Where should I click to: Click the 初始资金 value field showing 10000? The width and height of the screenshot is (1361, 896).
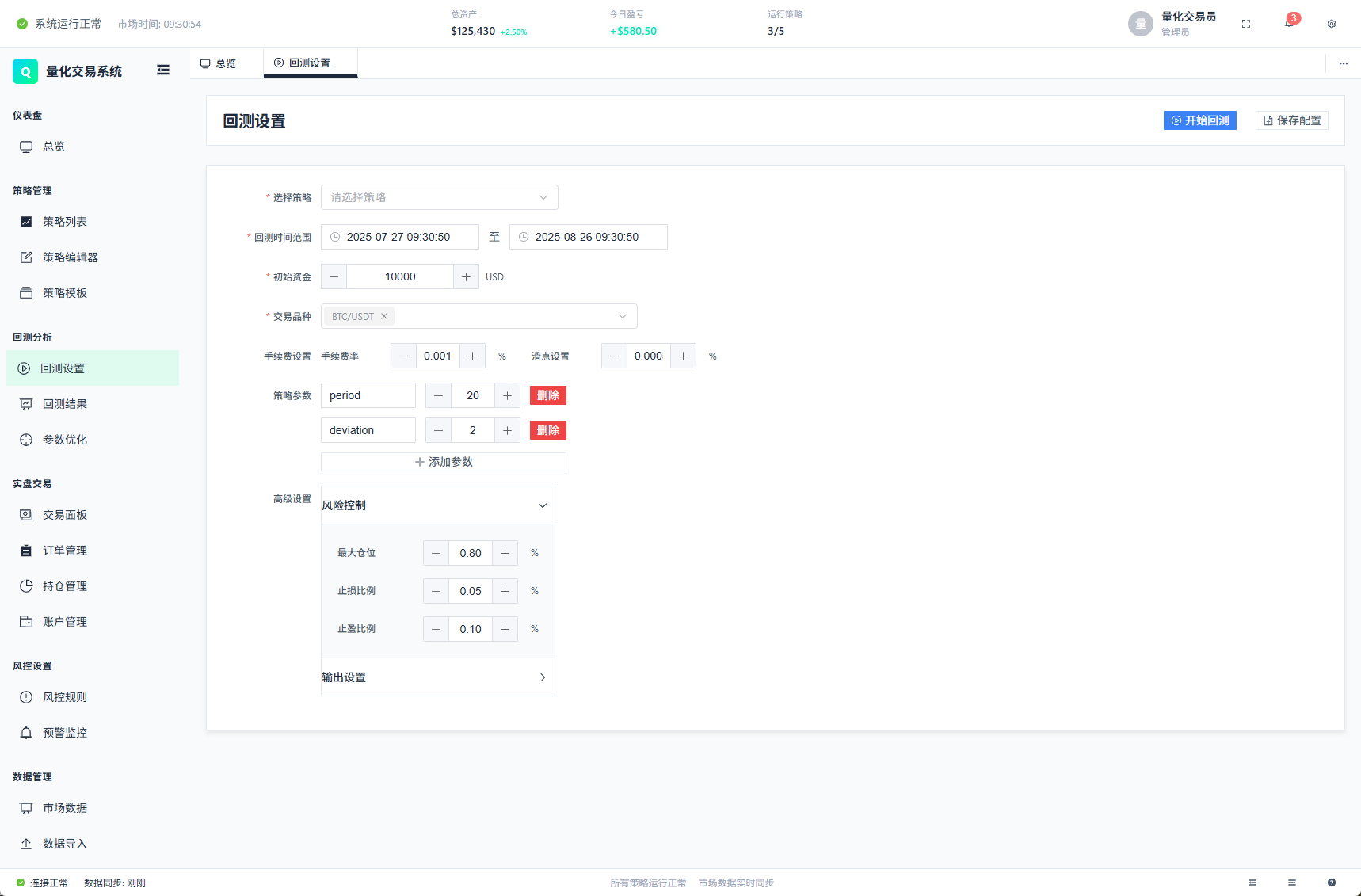(x=400, y=276)
